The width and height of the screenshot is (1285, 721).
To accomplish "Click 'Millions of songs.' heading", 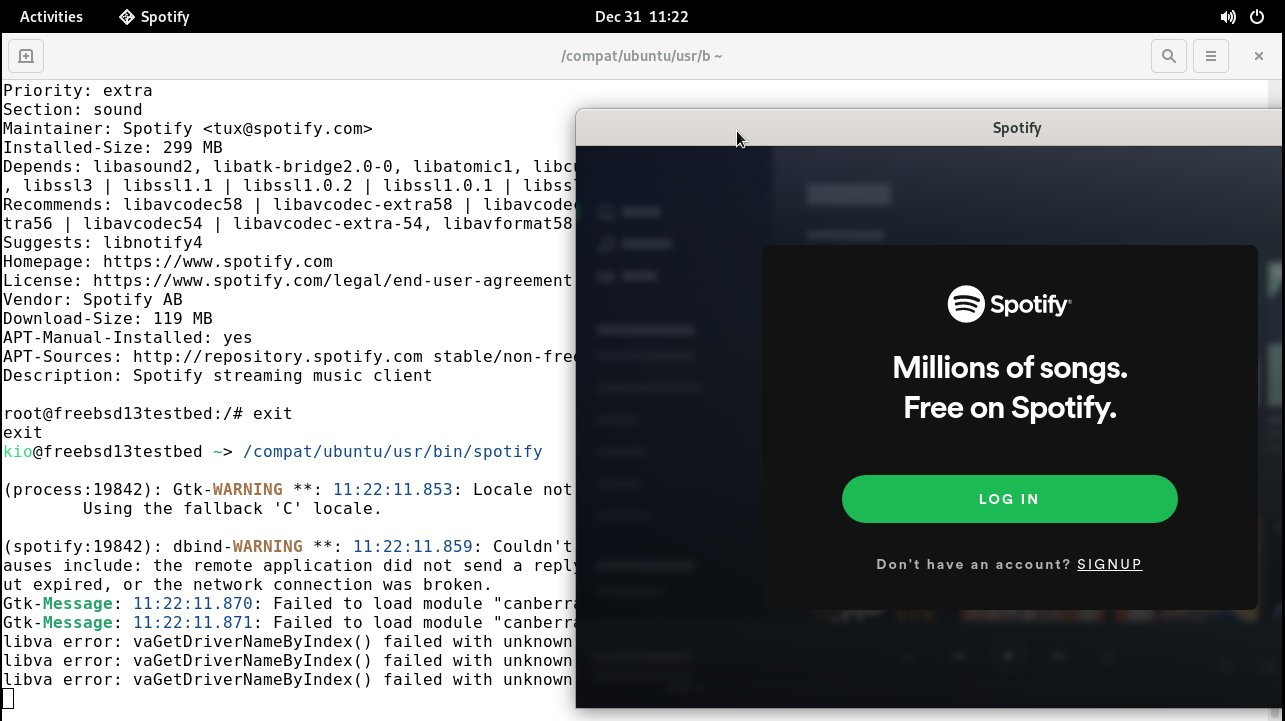I will point(1010,368).
